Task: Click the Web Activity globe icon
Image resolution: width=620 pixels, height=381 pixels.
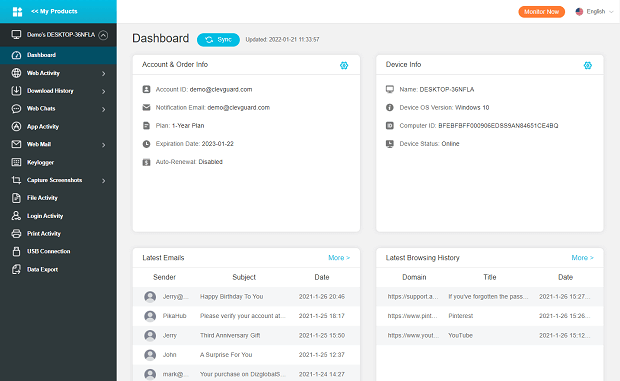Action: (16, 73)
